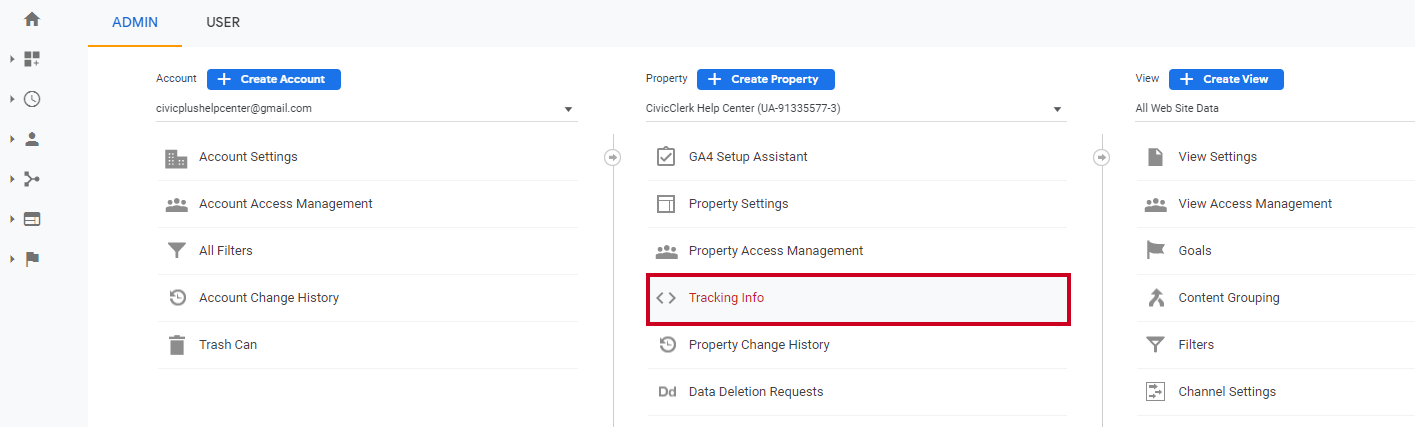Switch to the USER tab
This screenshot has height=427, width=1415.
tap(223, 22)
